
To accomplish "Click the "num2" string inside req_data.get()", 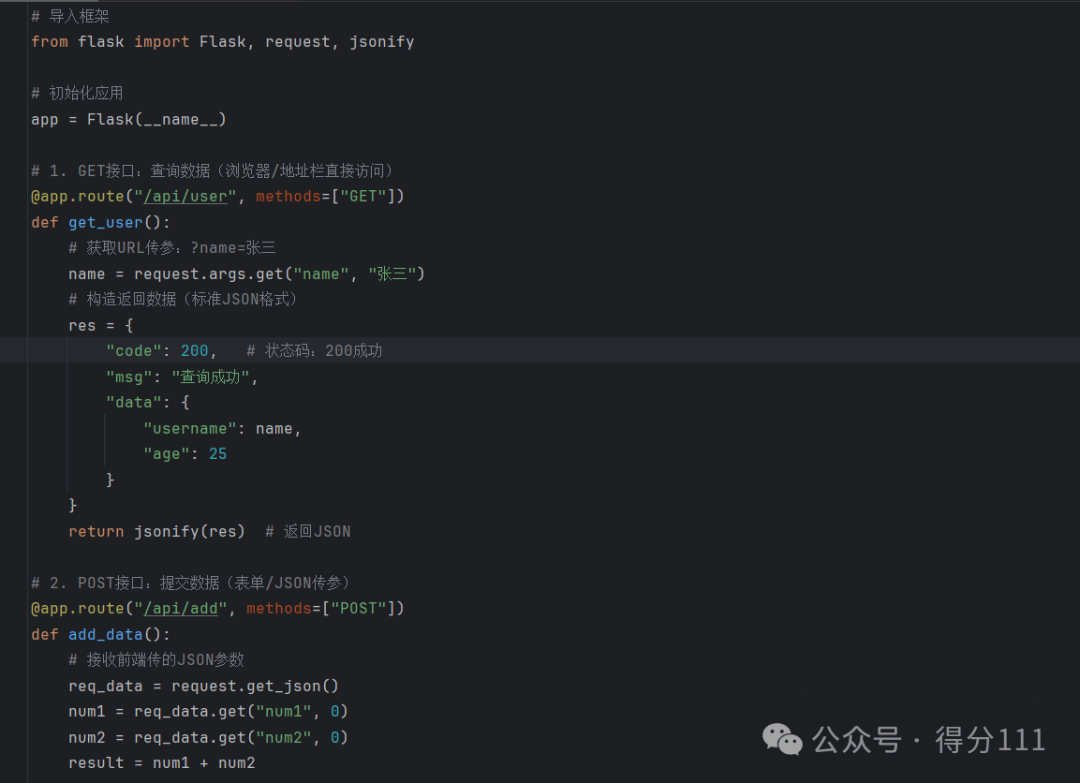I will pyautogui.click(x=284, y=738).
